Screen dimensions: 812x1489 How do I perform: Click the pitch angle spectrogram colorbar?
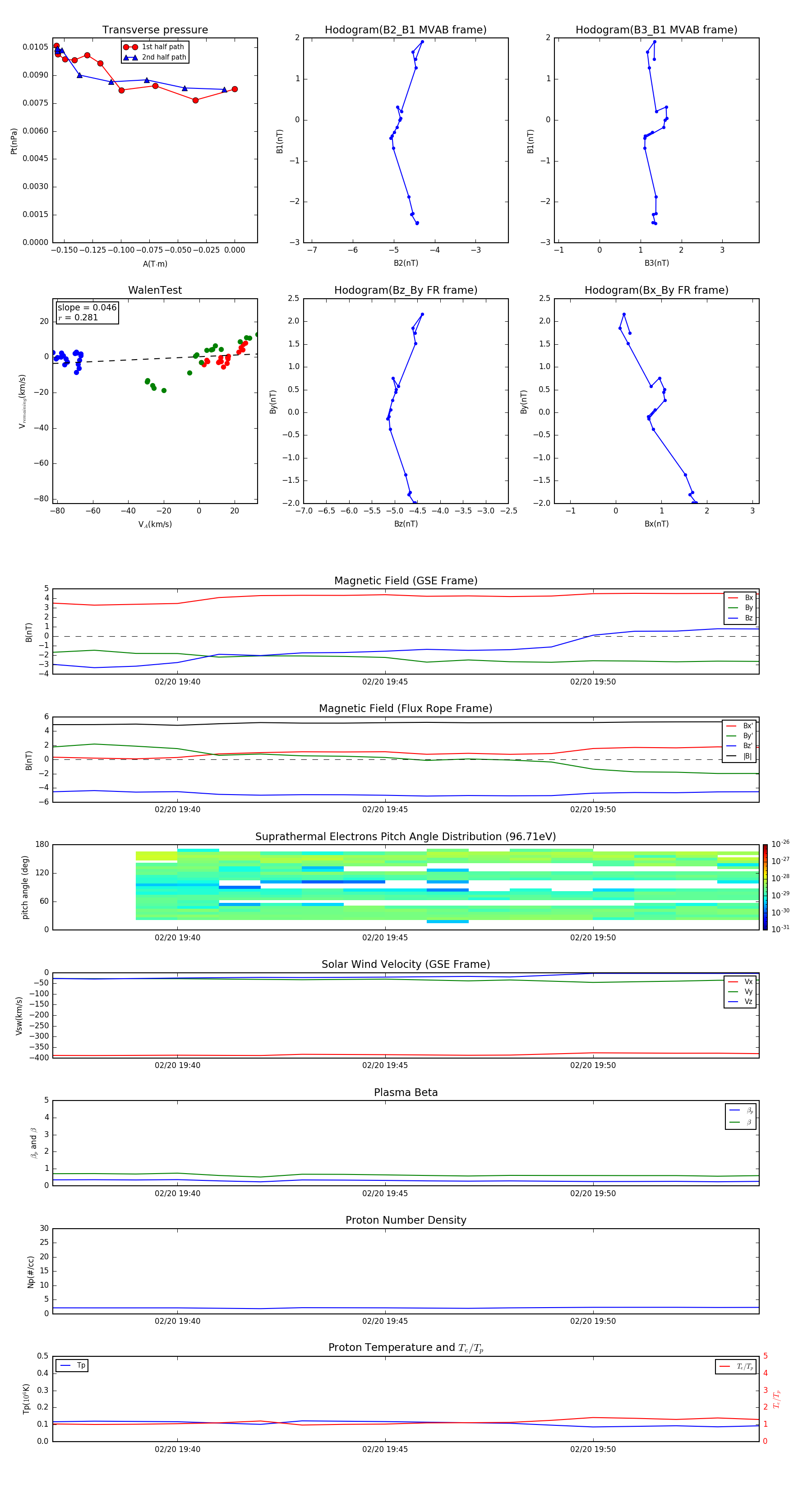(x=765, y=887)
